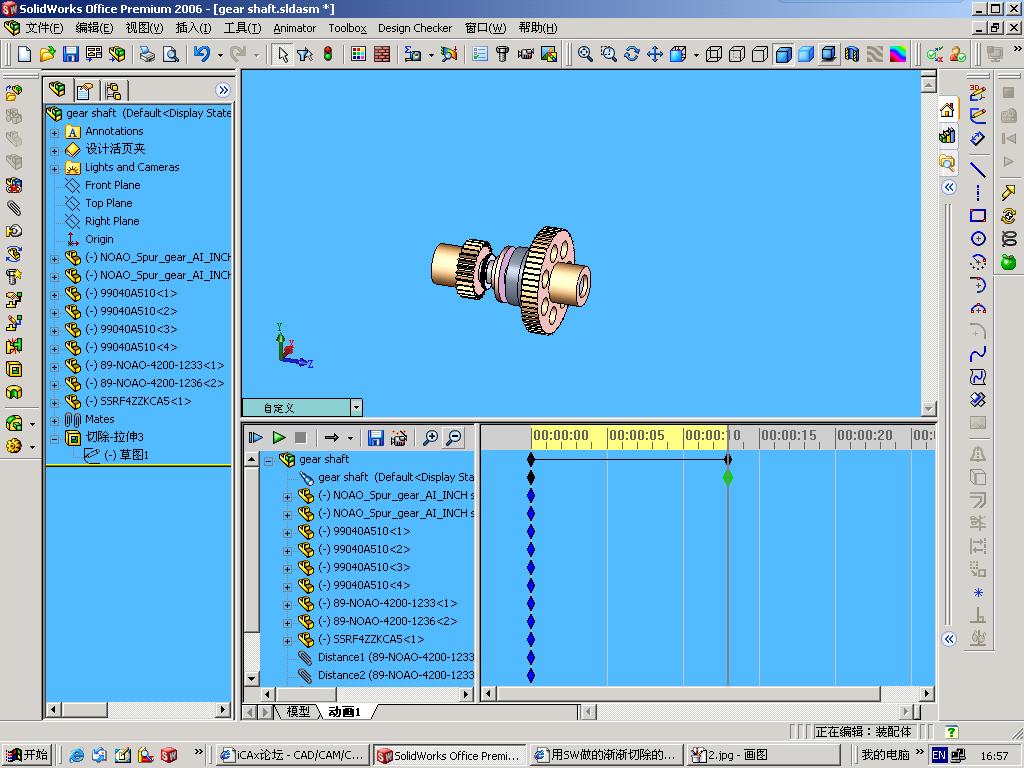The width and height of the screenshot is (1024, 768).
Task: Switch to the 动画1 tab
Action: (344, 712)
